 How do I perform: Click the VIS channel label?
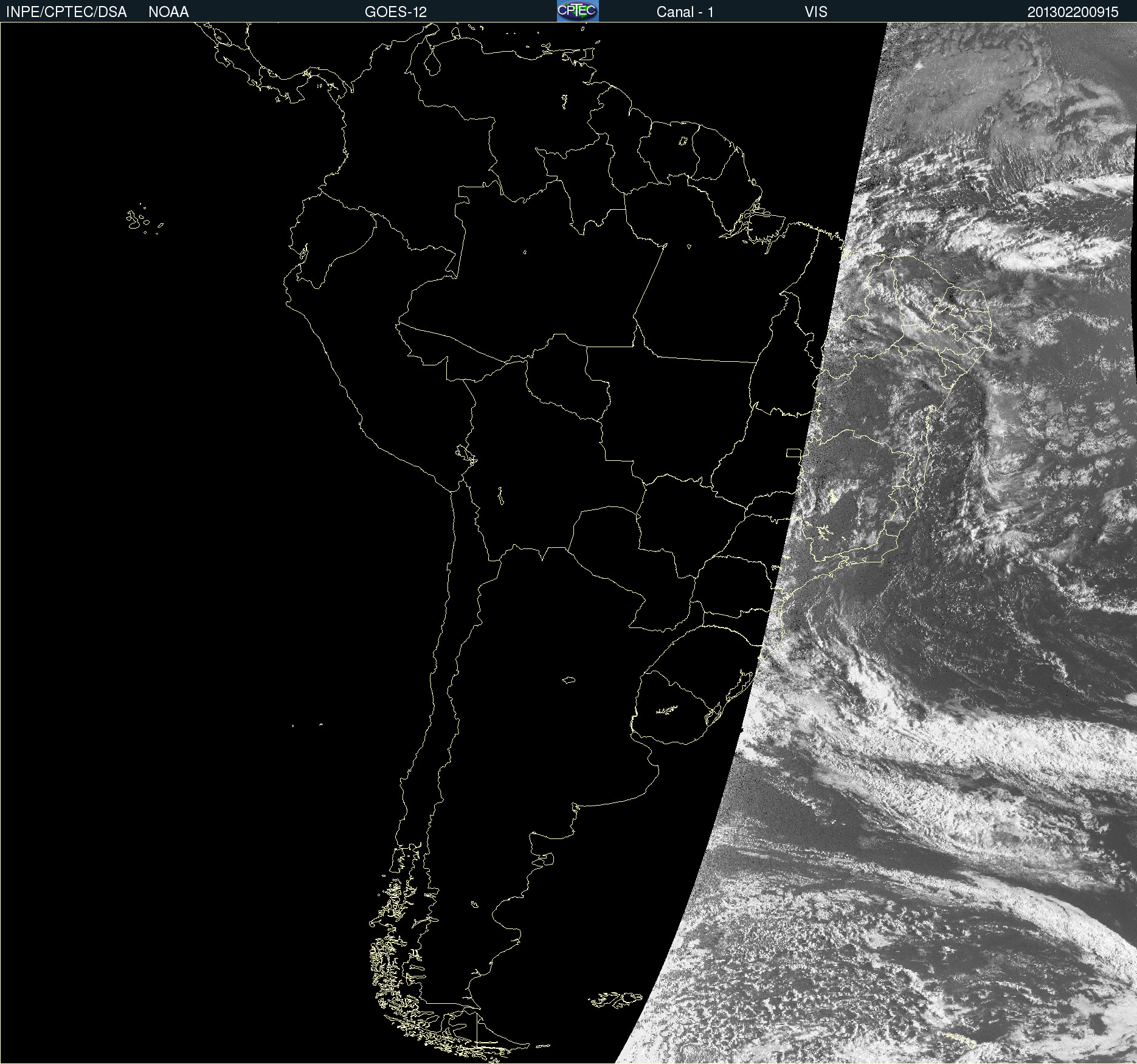tap(816, 12)
